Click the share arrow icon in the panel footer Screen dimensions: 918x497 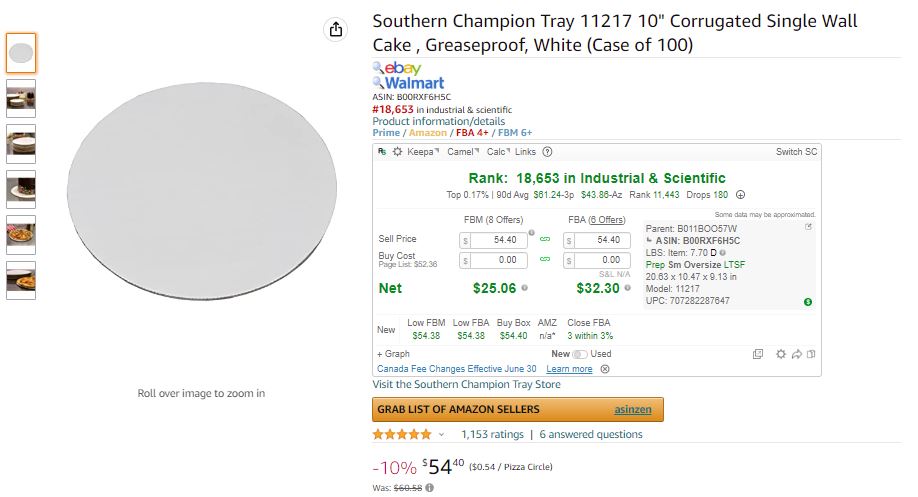[x=797, y=354]
